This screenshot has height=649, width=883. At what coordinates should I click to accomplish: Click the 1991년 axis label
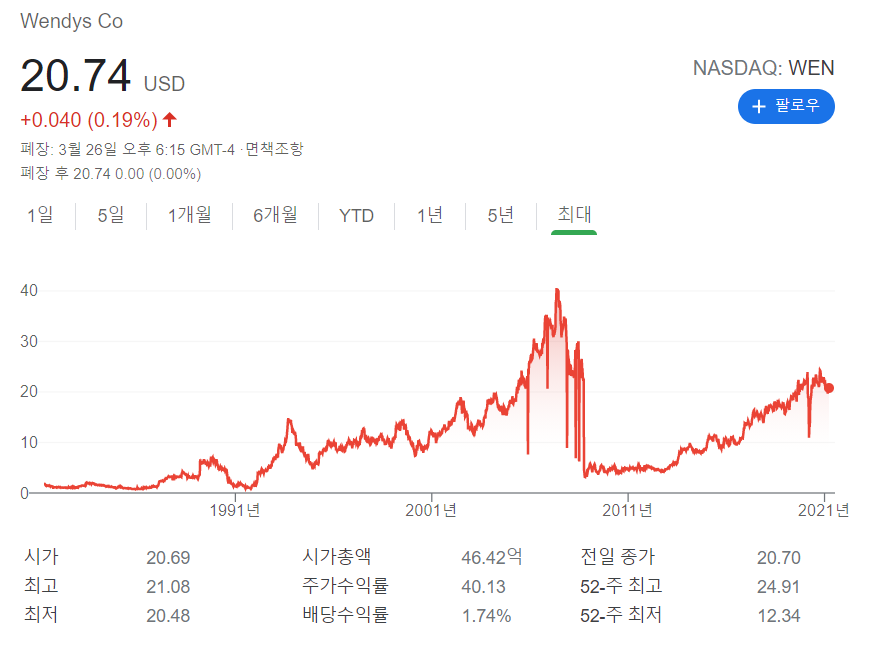pyautogui.click(x=235, y=510)
